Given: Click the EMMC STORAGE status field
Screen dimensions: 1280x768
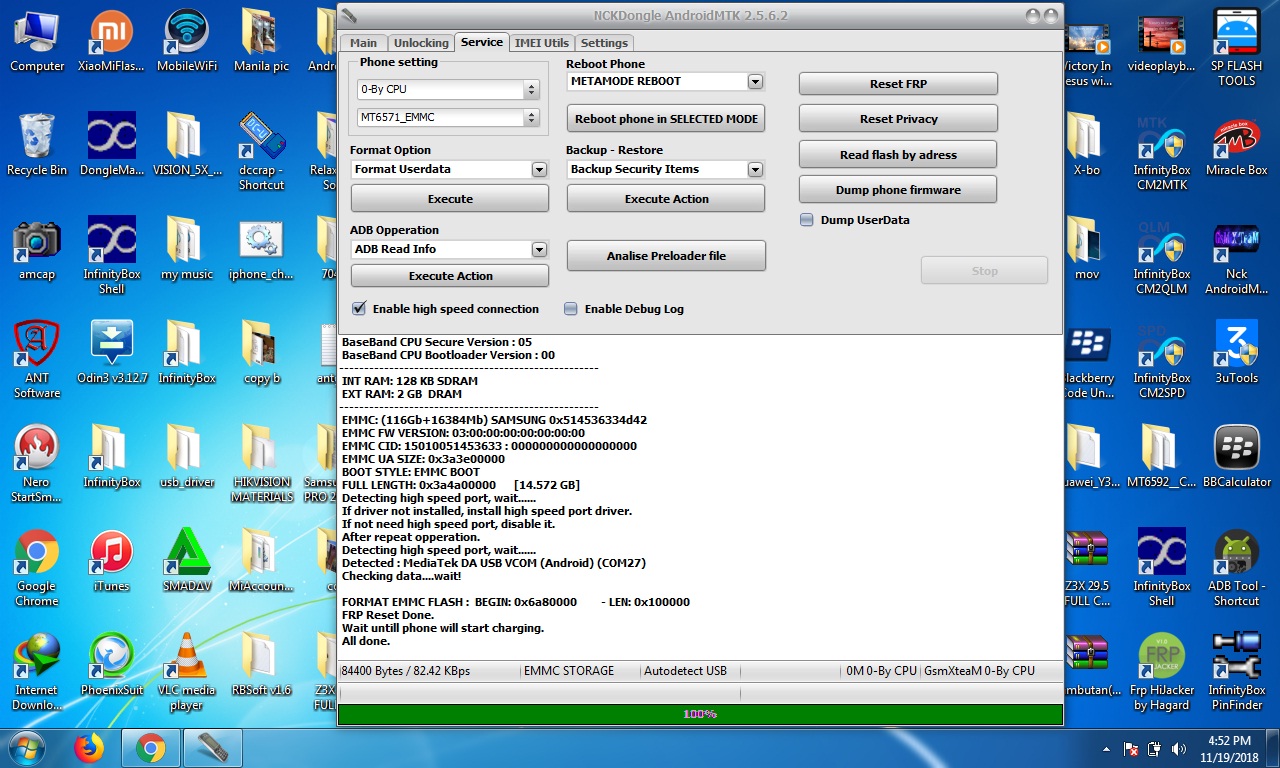Looking at the screenshot, I should [579, 671].
